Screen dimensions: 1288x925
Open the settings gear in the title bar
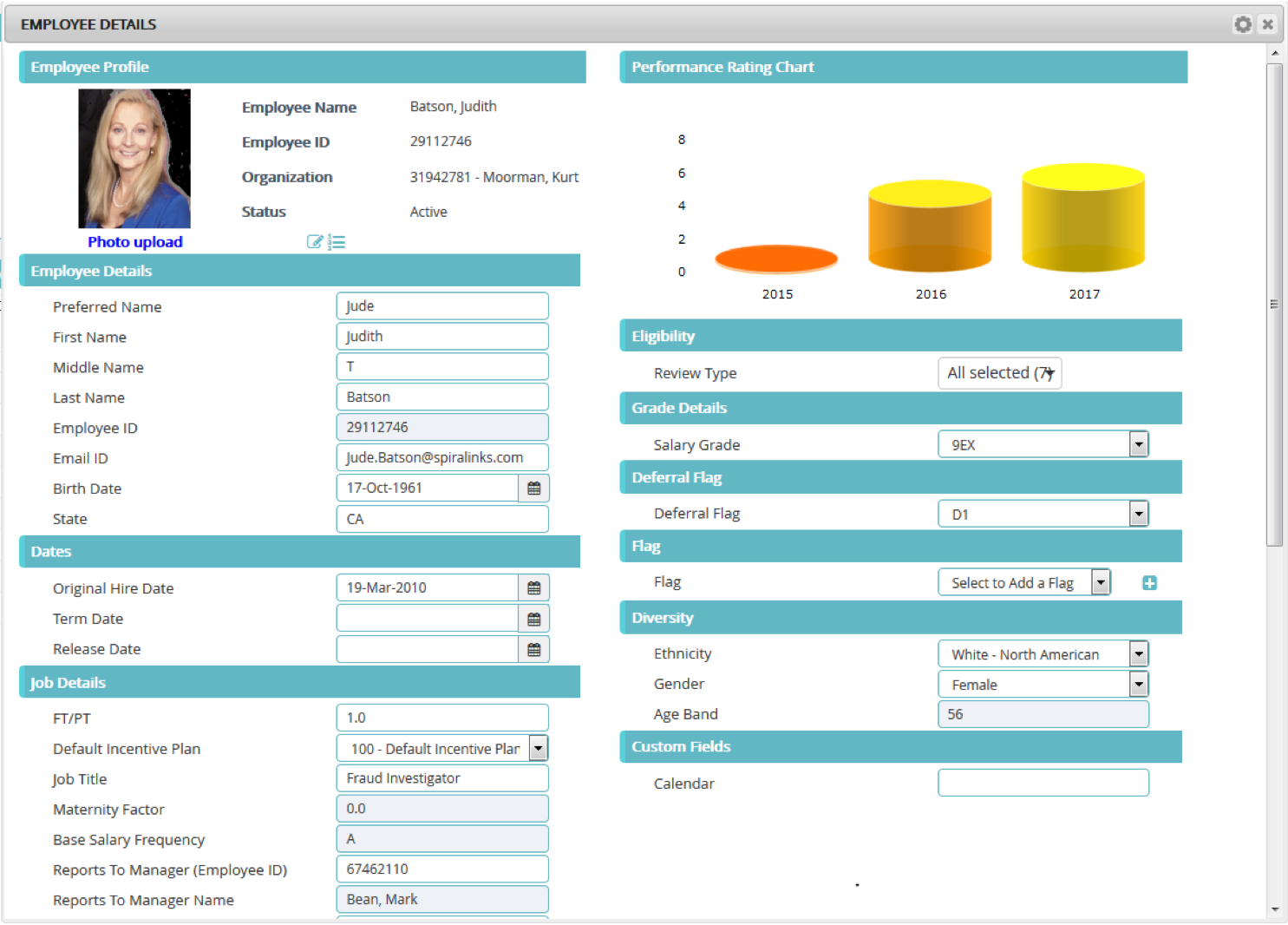[1243, 24]
